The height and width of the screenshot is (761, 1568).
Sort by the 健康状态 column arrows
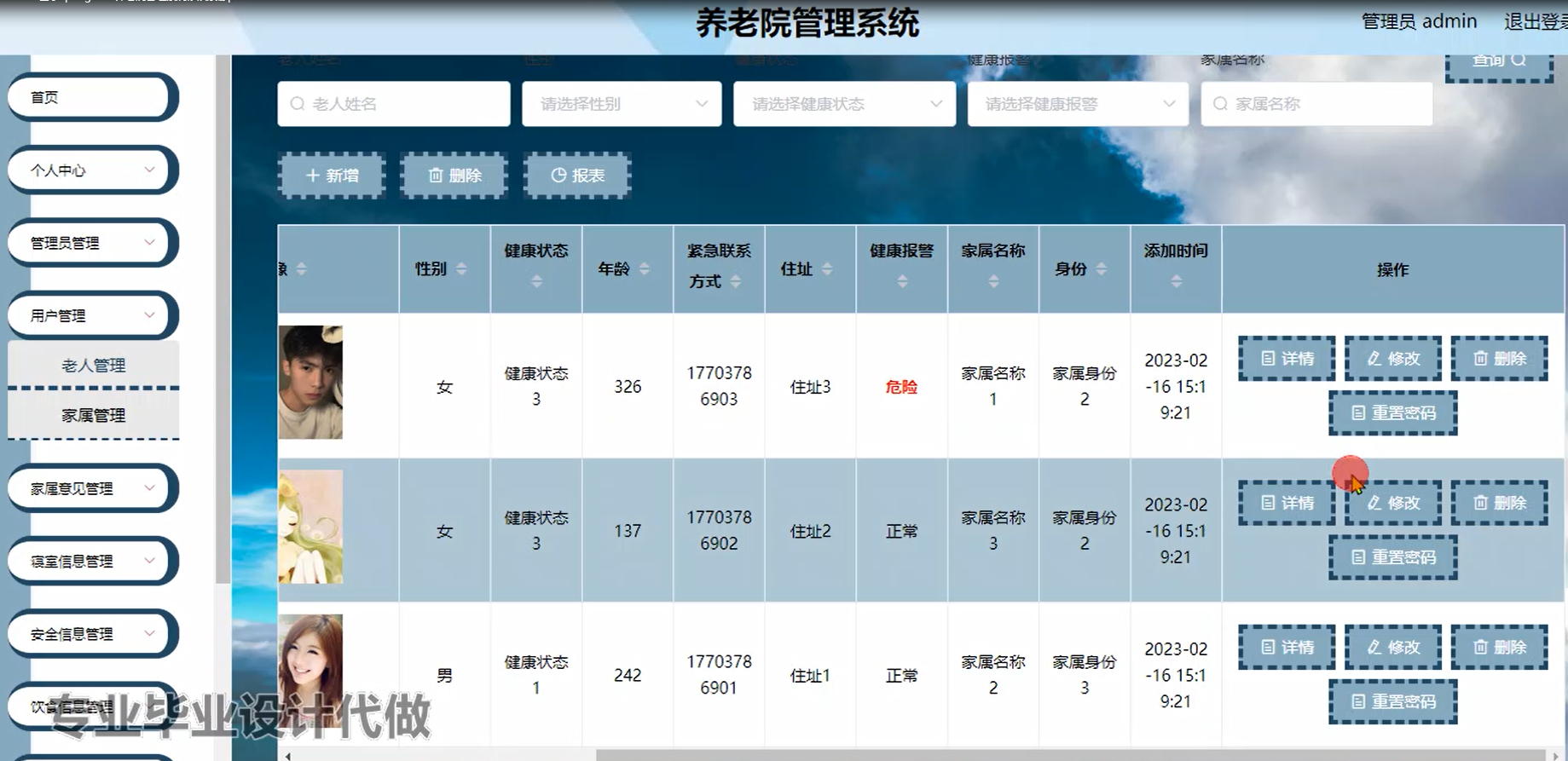(x=536, y=281)
